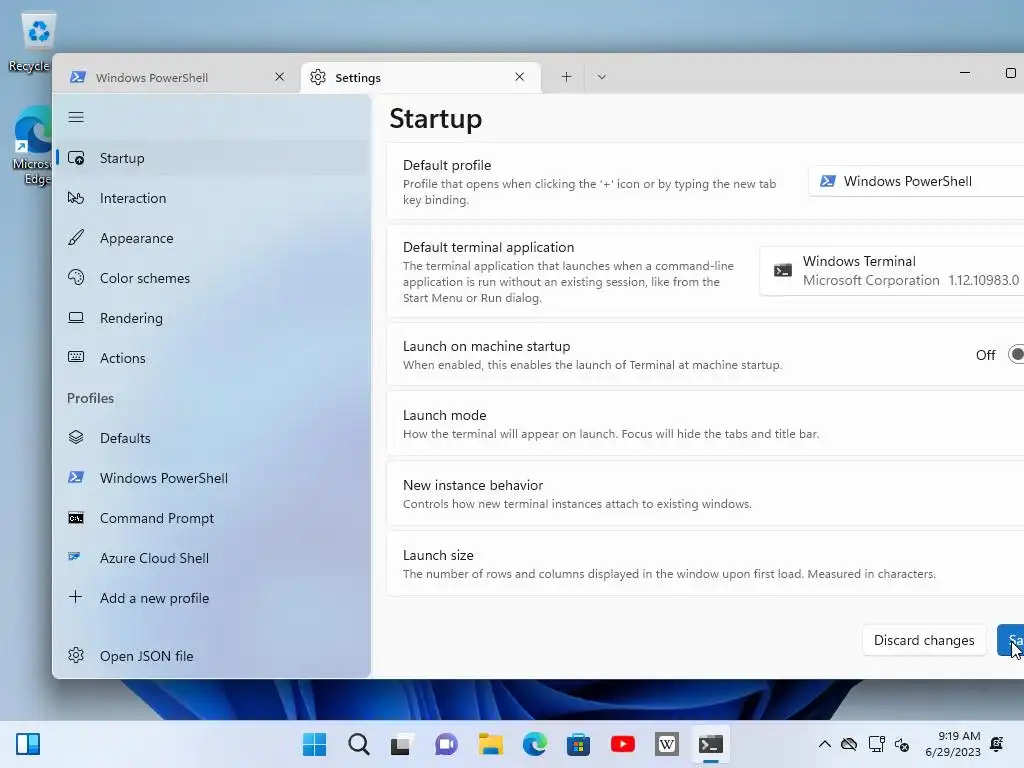Click the Startup icon in sidebar
Image resolution: width=1024 pixels, height=768 pixels.
(76, 158)
